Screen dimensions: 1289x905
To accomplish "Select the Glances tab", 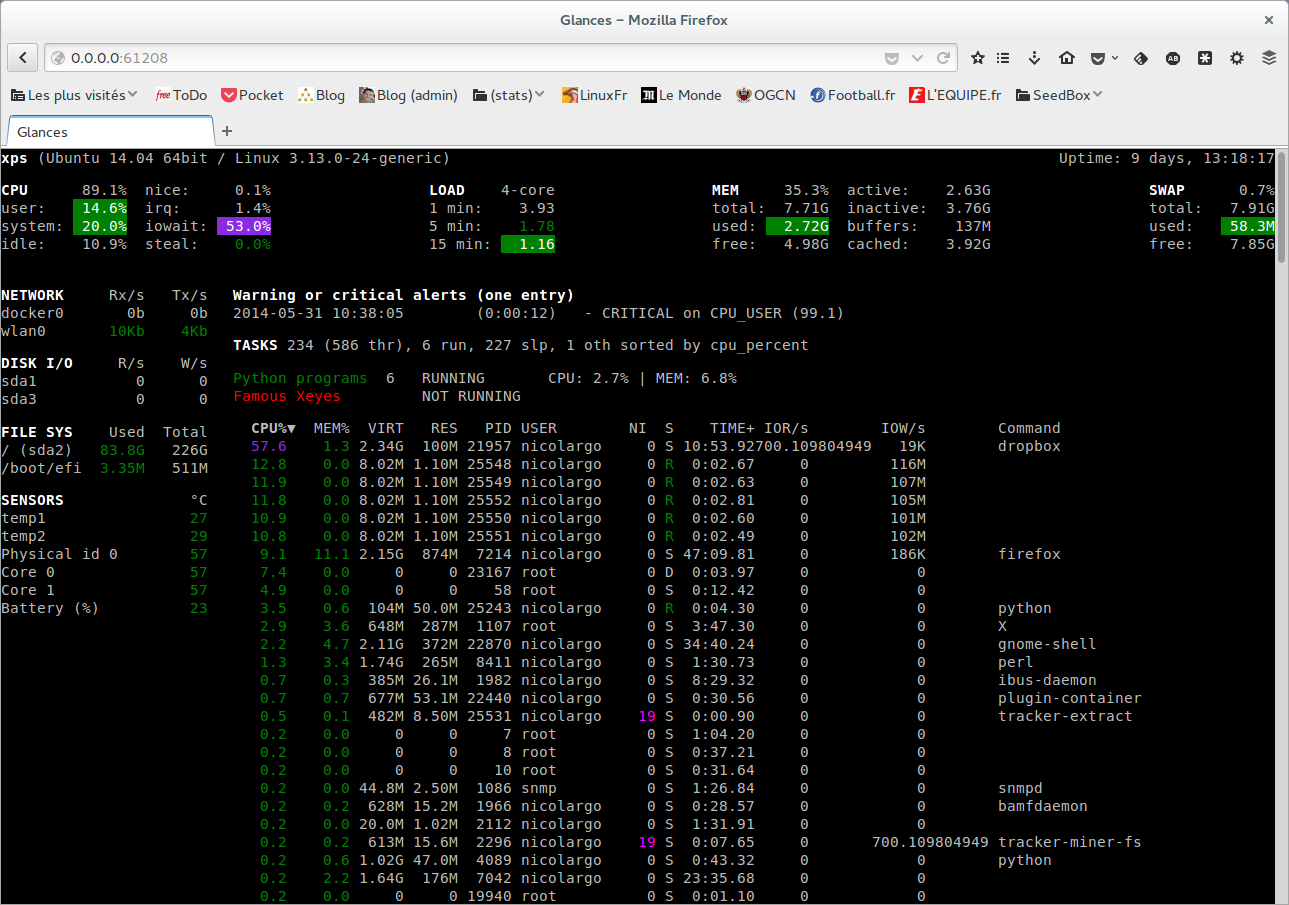I will [110, 131].
